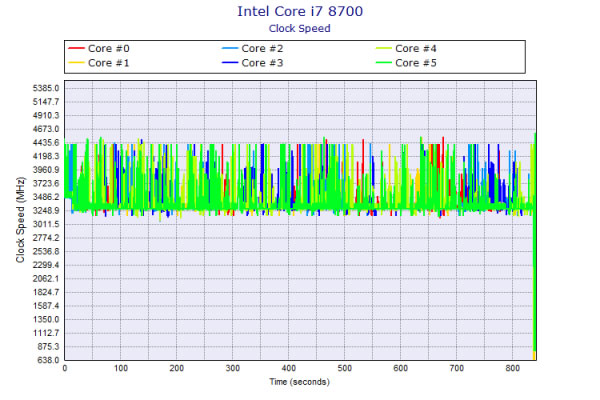Click the 638.0 y-axis label
This screenshot has height=400, width=600.
pos(48,360)
